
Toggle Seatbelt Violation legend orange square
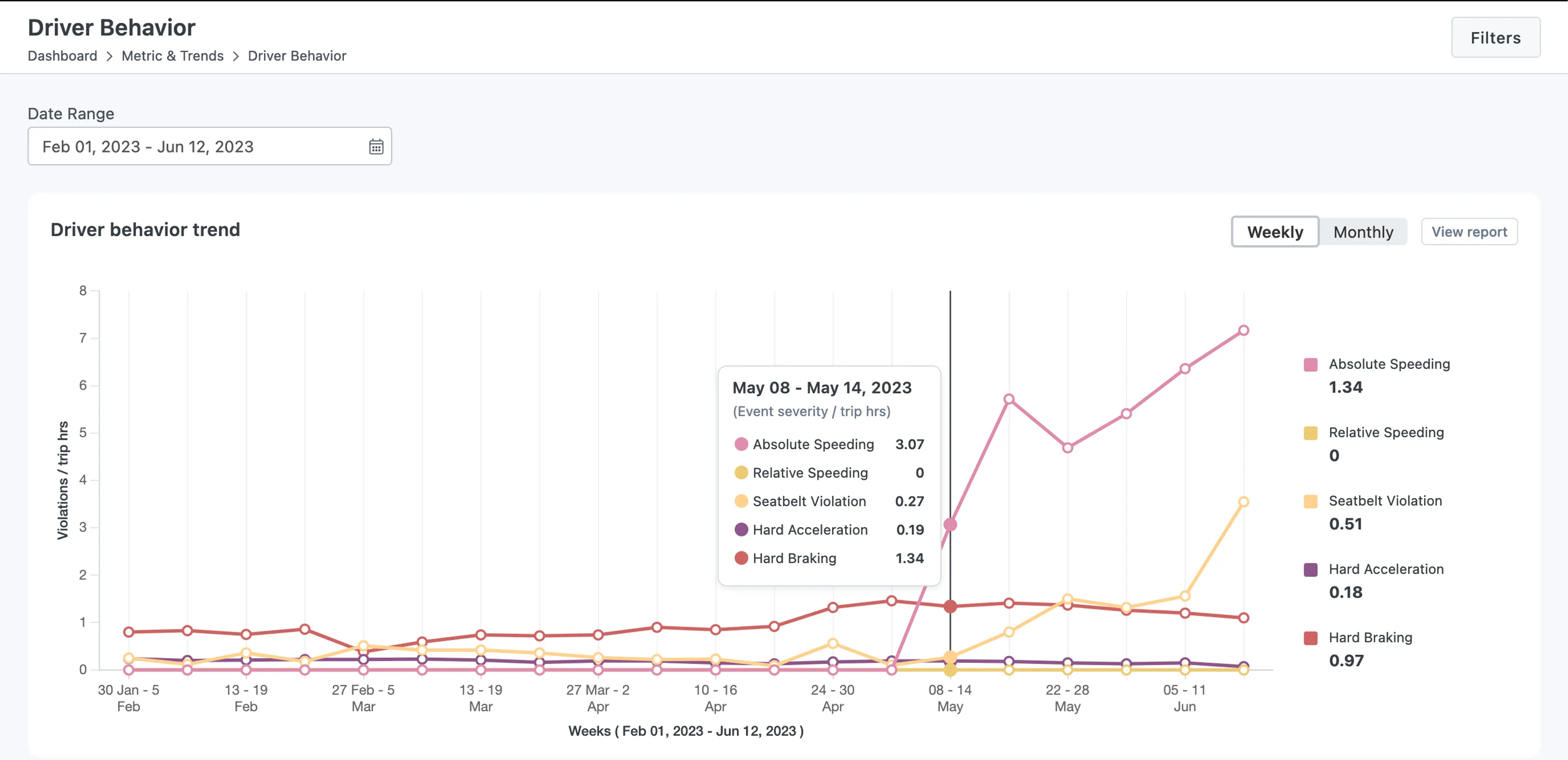(x=1311, y=501)
